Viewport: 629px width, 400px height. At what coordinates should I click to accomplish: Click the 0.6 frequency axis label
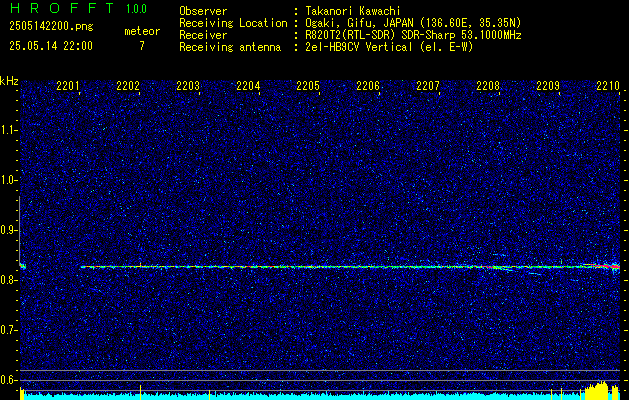pyautogui.click(x=9, y=380)
